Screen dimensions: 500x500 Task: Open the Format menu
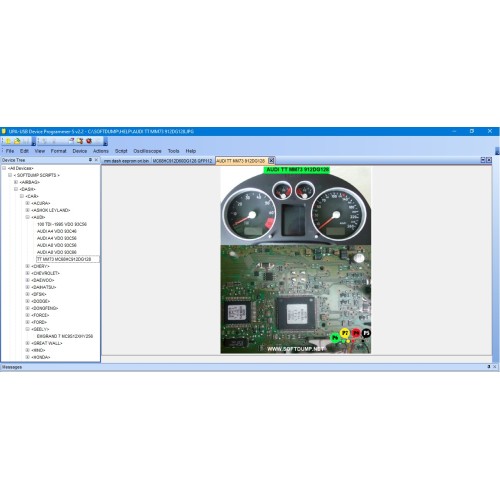coord(59,151)
